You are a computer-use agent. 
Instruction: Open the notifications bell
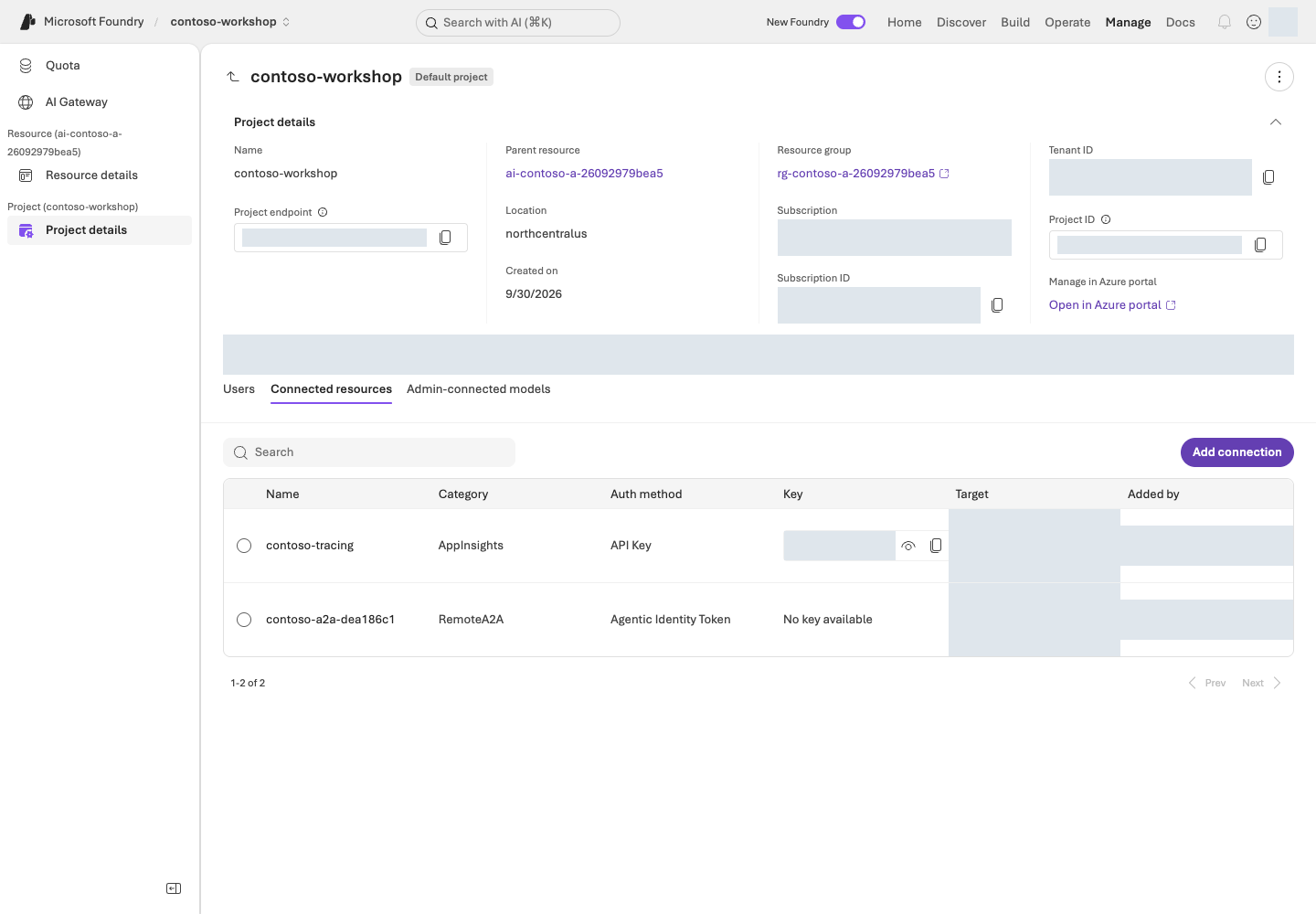[1225, 22]
